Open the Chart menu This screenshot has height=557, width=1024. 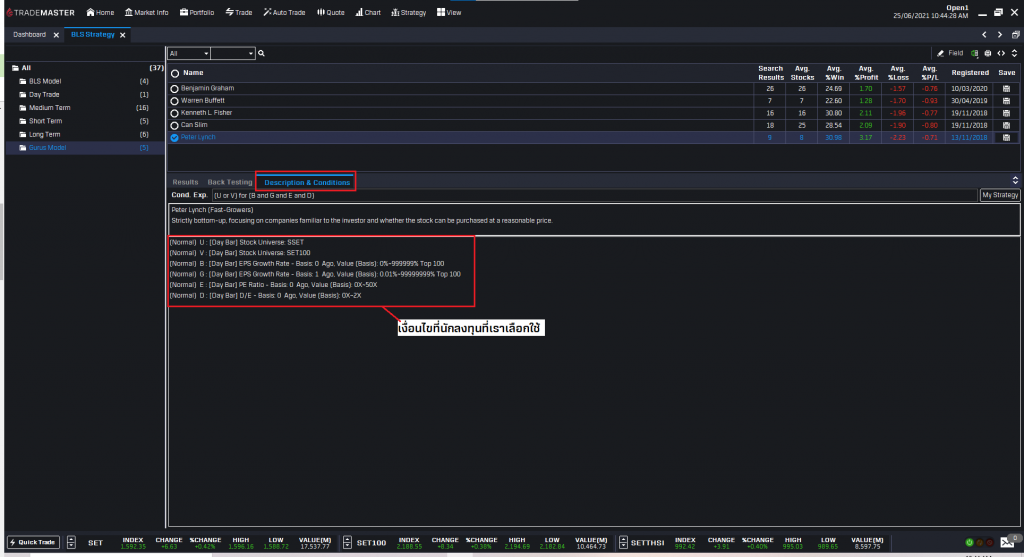pyautogui.click(x=368, y=12)
